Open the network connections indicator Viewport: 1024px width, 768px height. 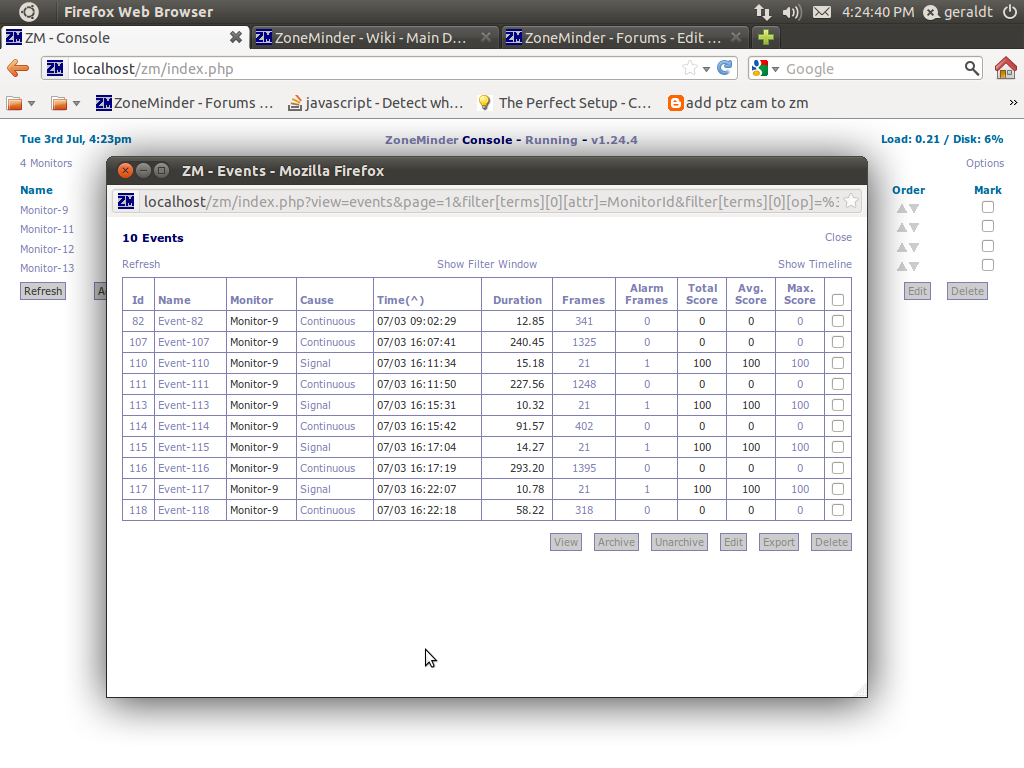coord(762,12)
